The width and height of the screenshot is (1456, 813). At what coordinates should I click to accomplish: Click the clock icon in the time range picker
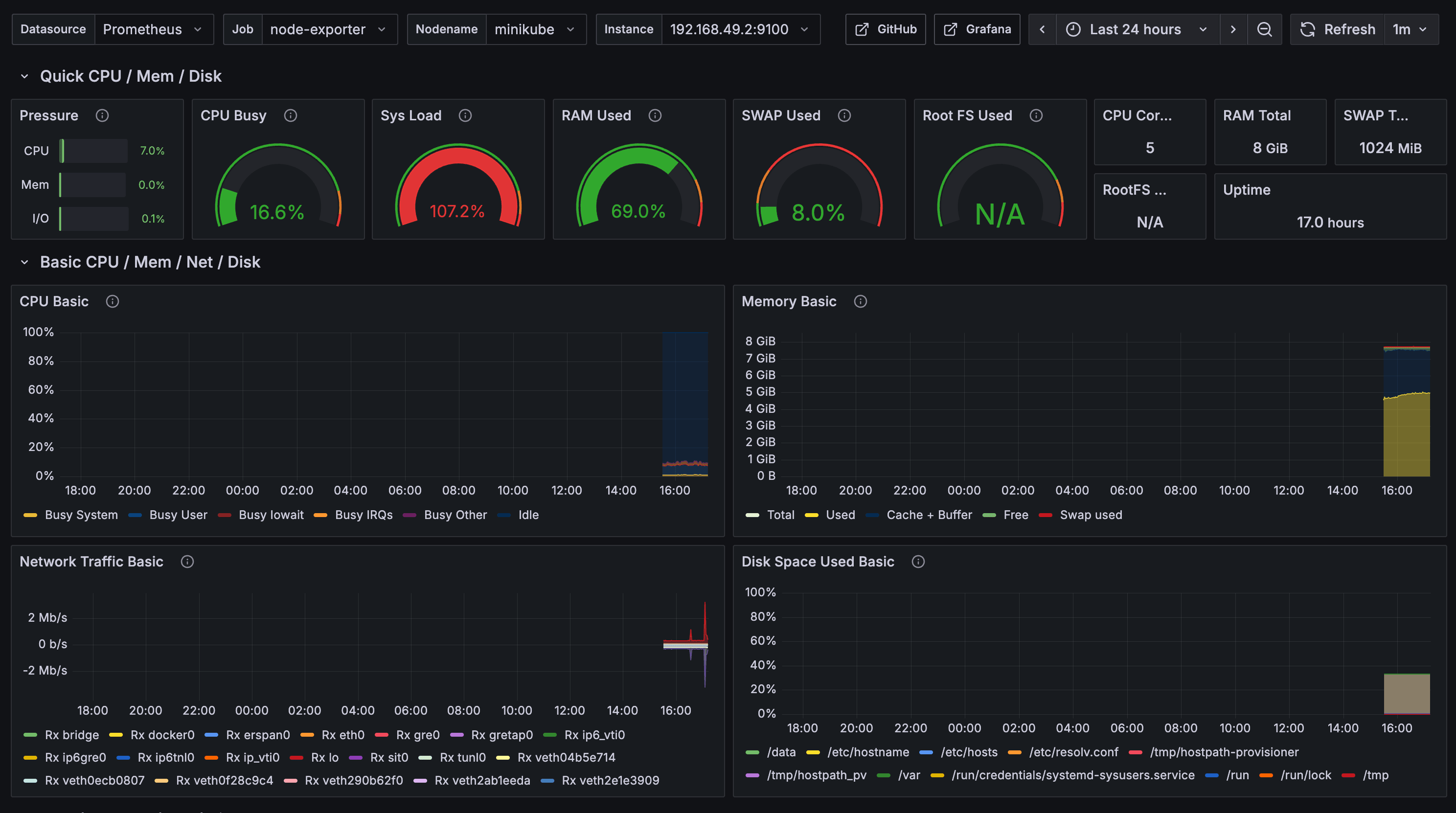(1074, 29)
